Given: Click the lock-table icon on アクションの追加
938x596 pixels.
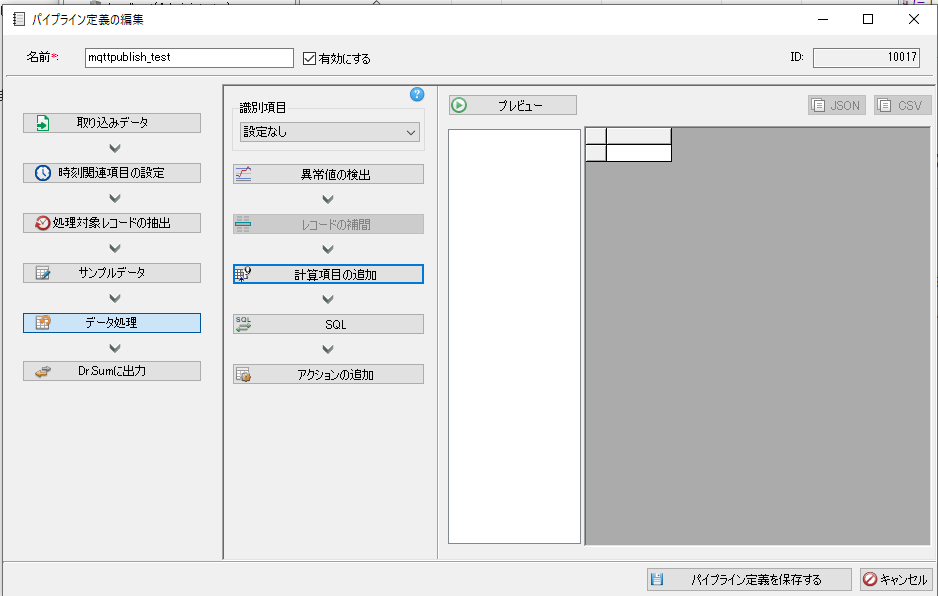Looking at the screenshot, I should 243,375.
